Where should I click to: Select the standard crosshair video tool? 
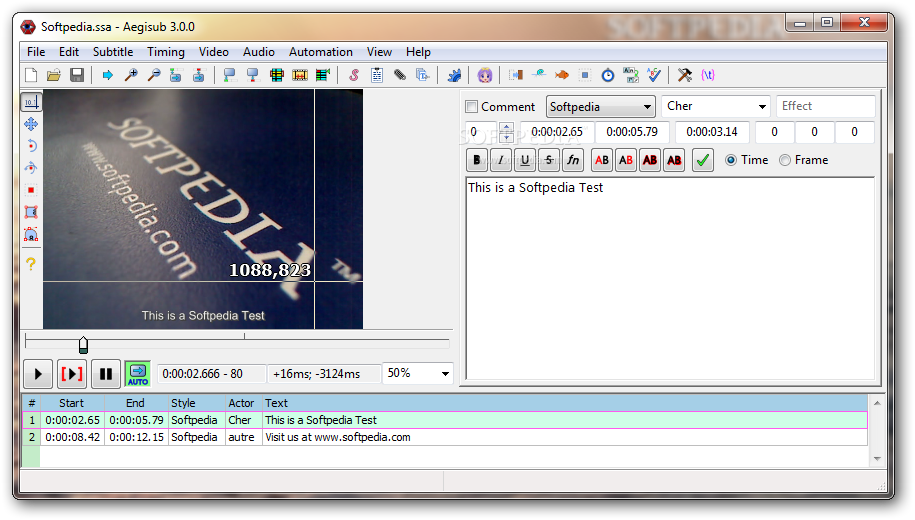31,102
